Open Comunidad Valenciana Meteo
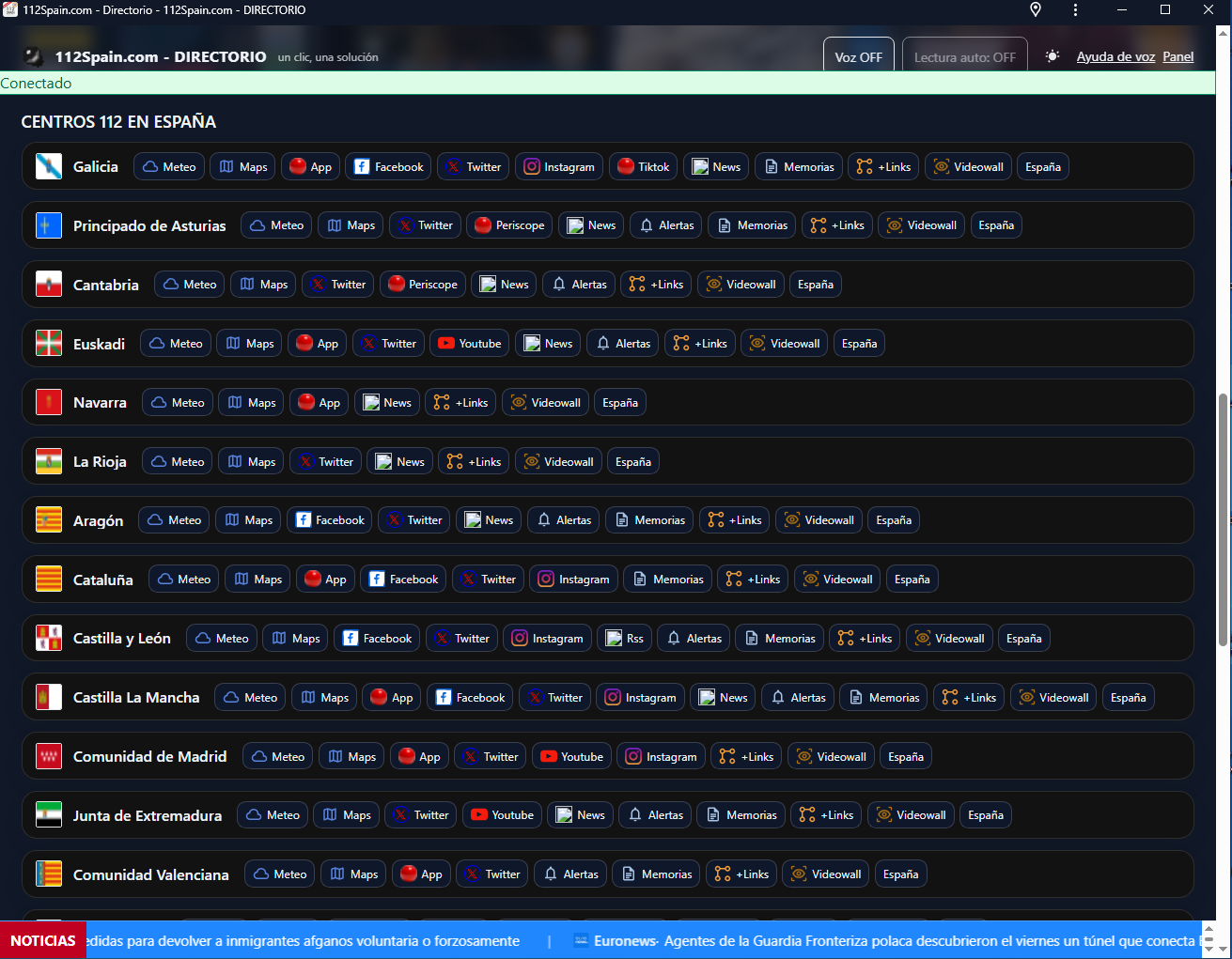1232x959 pixels. (279, 874)
